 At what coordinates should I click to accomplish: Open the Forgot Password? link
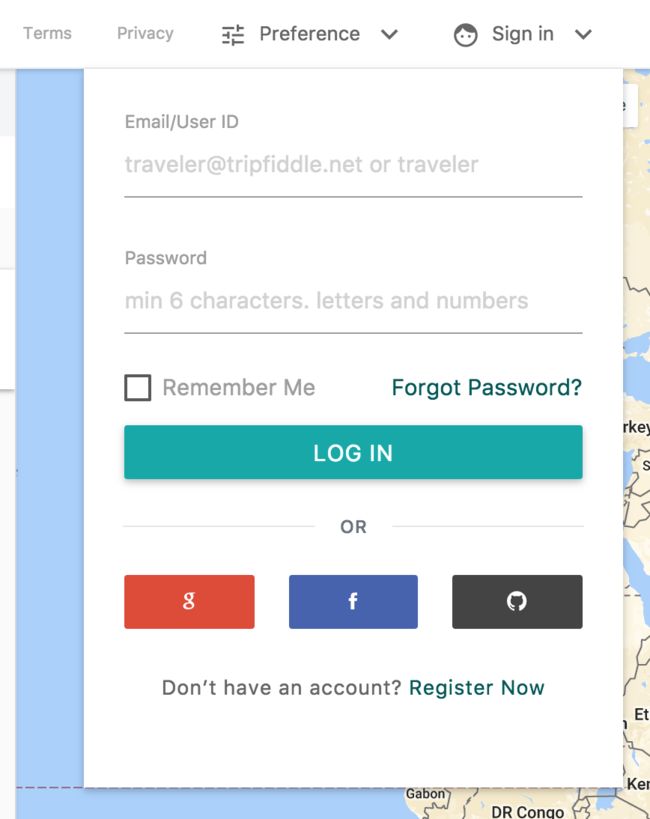click(x=487, y=388)
